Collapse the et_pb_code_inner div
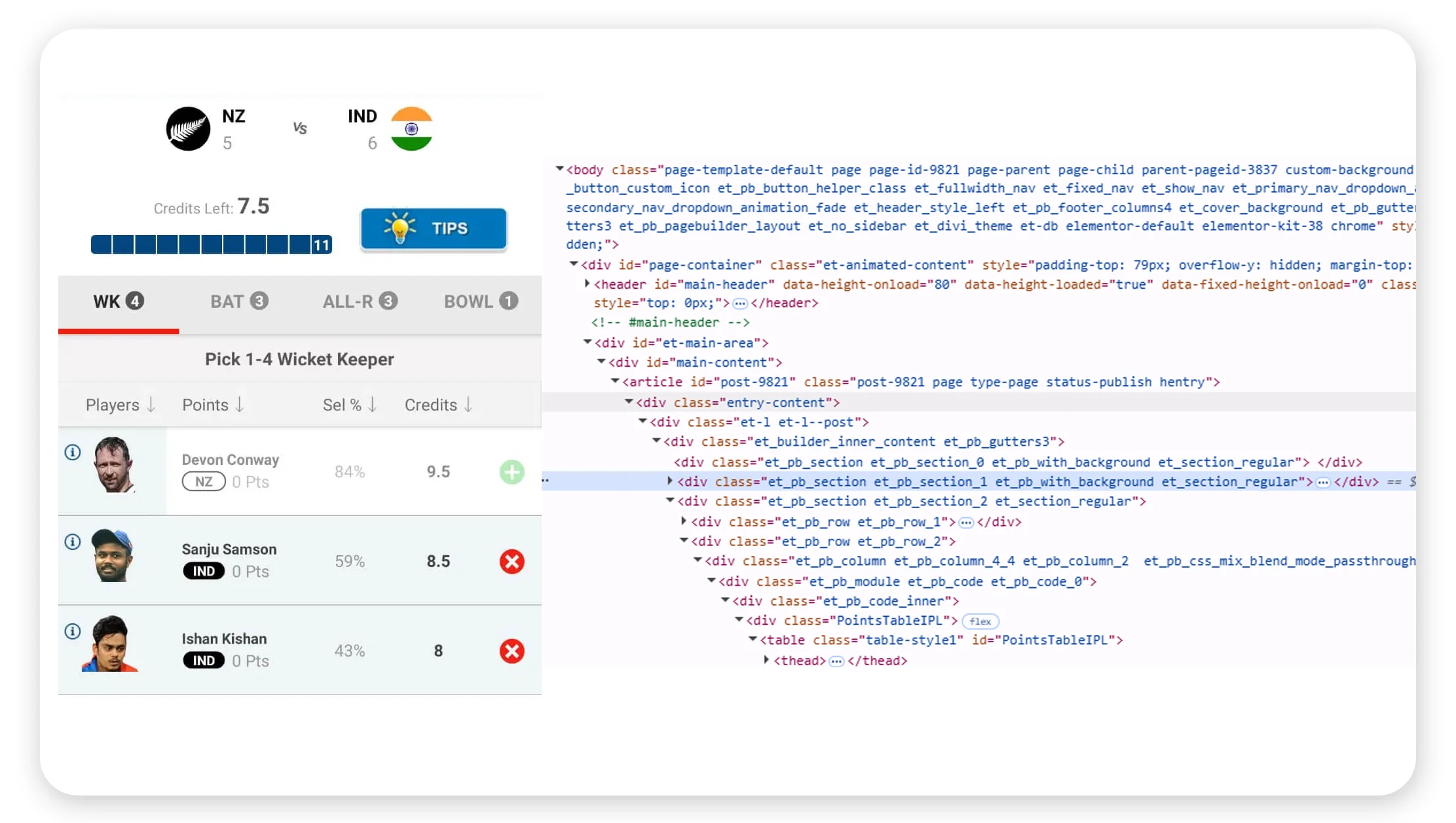1456x823 pixels. pos(725,600)
